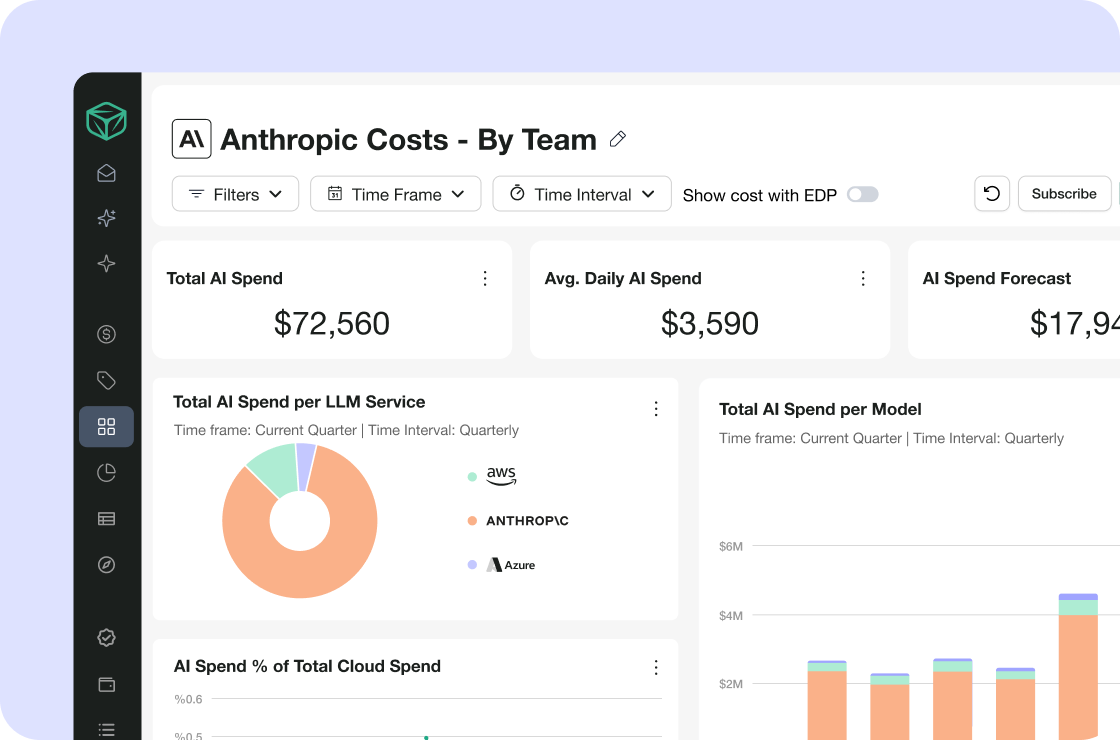Toggle Show cost with EDP switch
The image size is (1120, 740).
tap(862, 194)
